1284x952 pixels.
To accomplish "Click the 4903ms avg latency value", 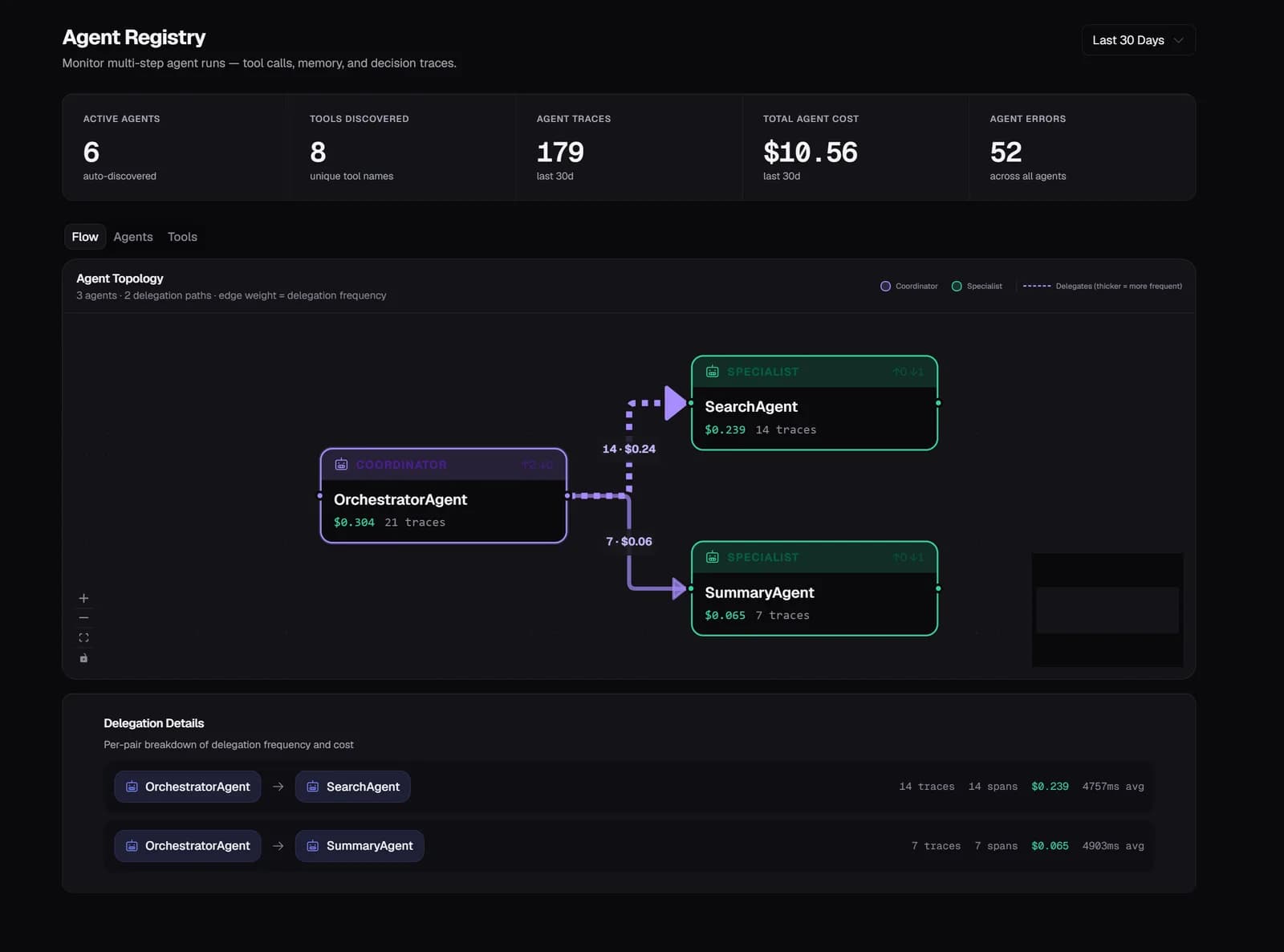I will click(x=1113, y=846).
